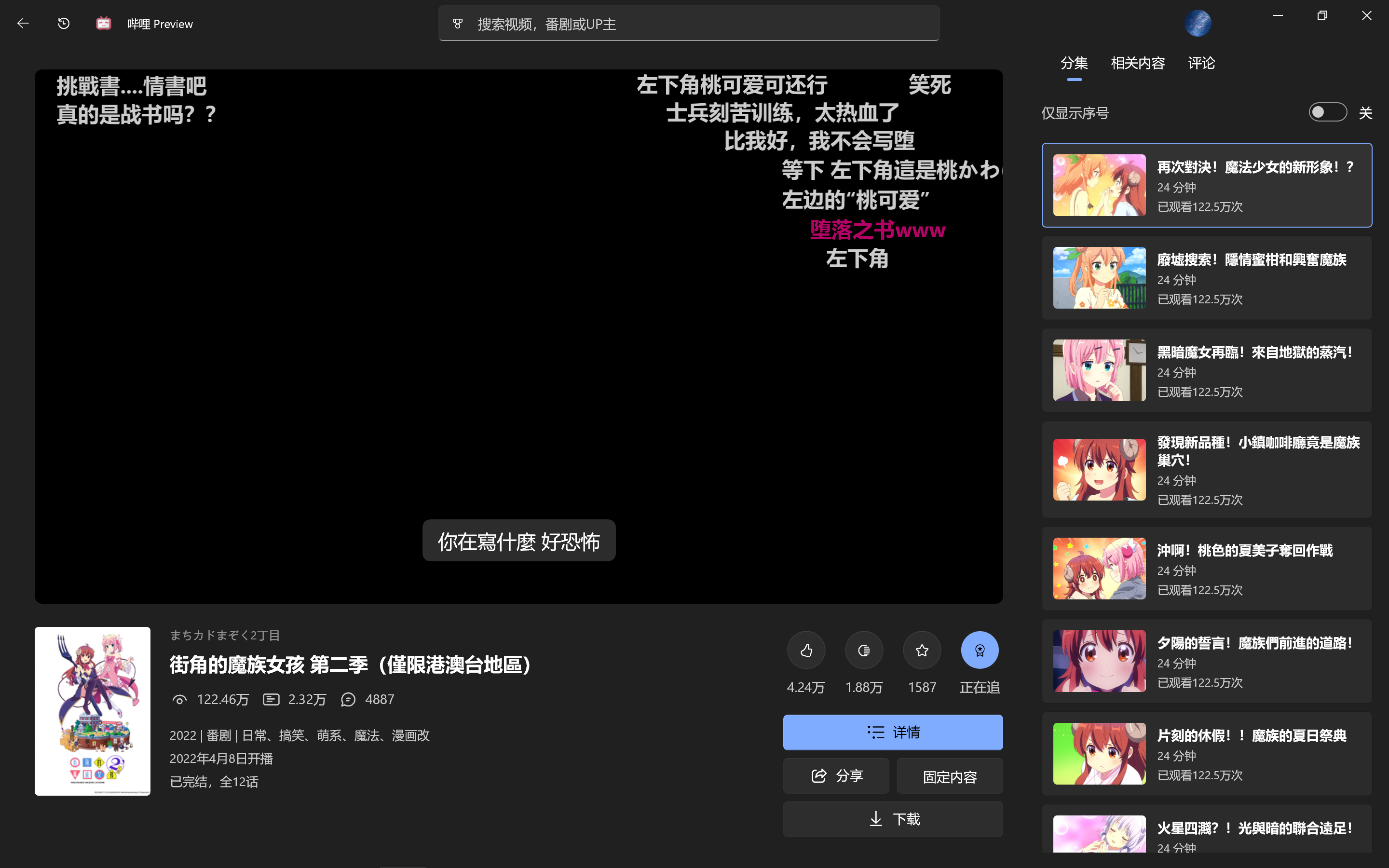Open the user avatar profile
Image resolution: width=1389 pixels, height=868 pixels.
(x=1198, y=24)
